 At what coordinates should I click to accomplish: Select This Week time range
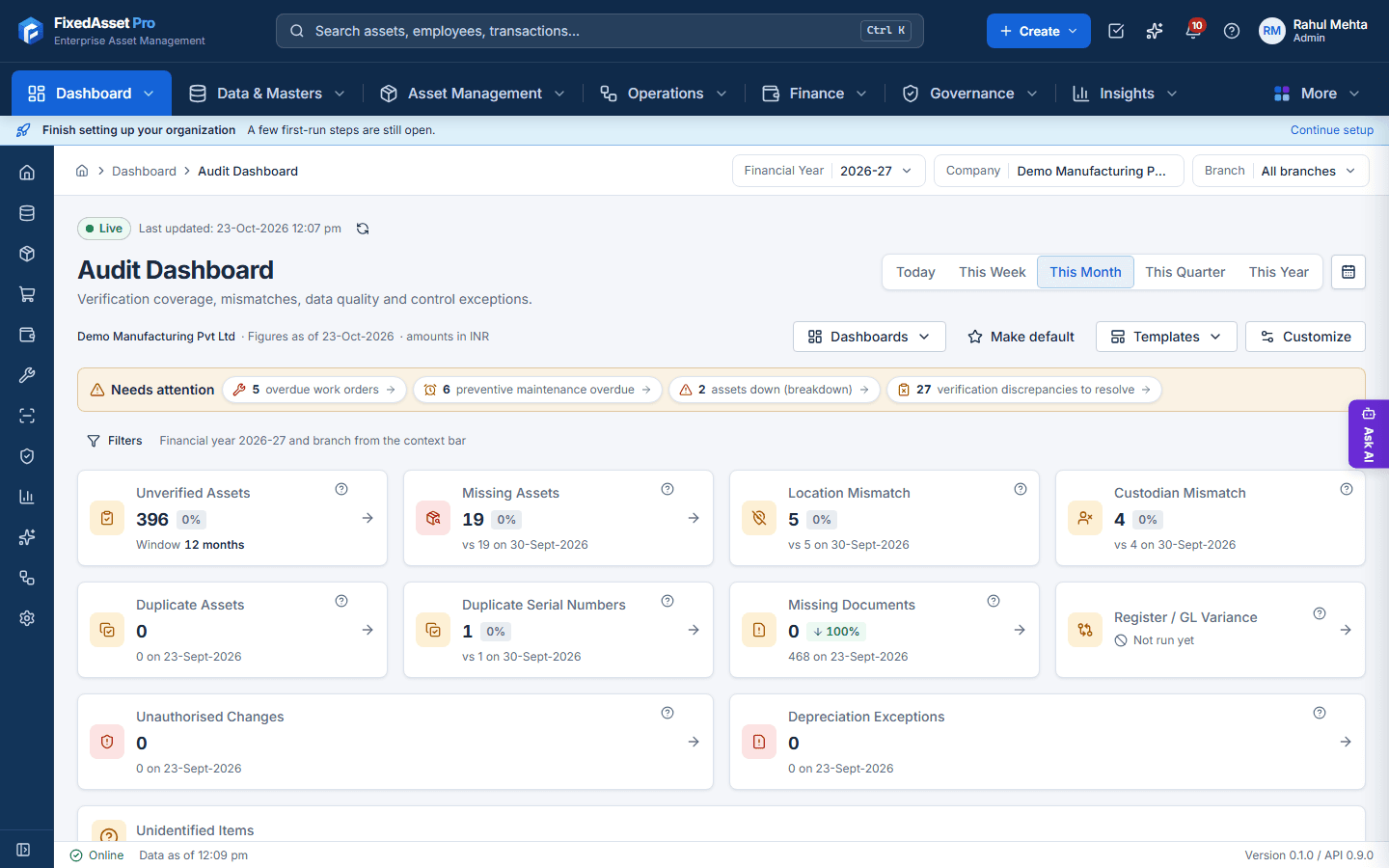992,272
